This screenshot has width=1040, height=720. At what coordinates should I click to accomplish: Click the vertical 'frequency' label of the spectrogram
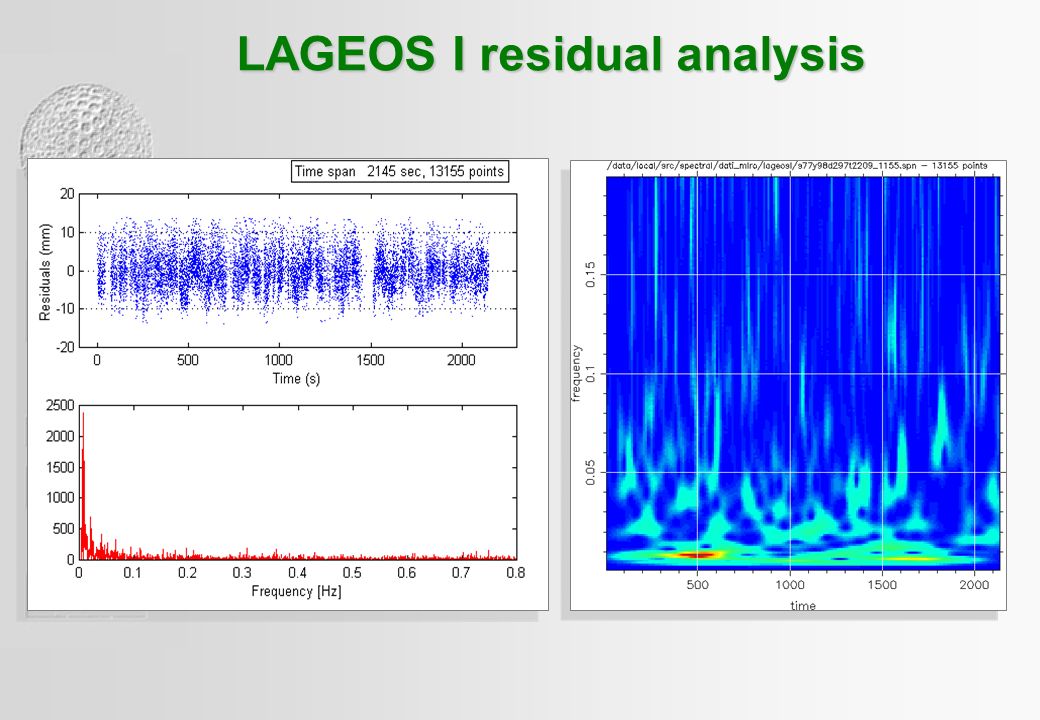576,373
